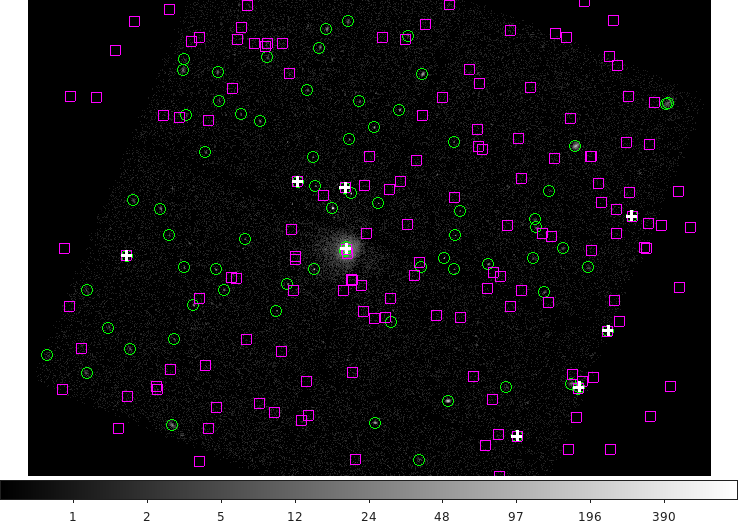Screen dimensions: 738x524
Task: Select the bottom-most green circle region
Action: [419, 460]
